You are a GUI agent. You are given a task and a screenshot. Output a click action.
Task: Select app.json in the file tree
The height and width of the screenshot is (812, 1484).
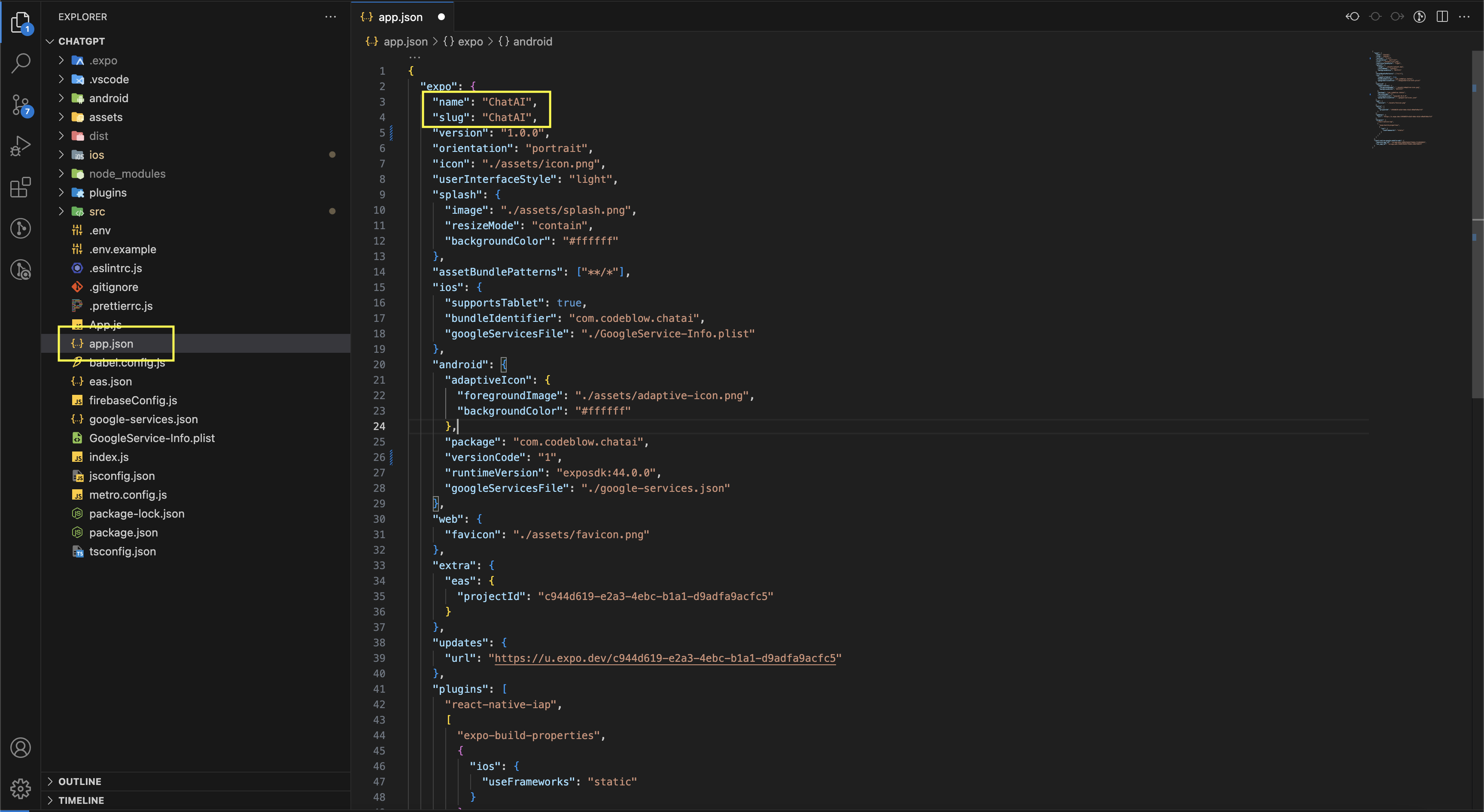(196, 344)
